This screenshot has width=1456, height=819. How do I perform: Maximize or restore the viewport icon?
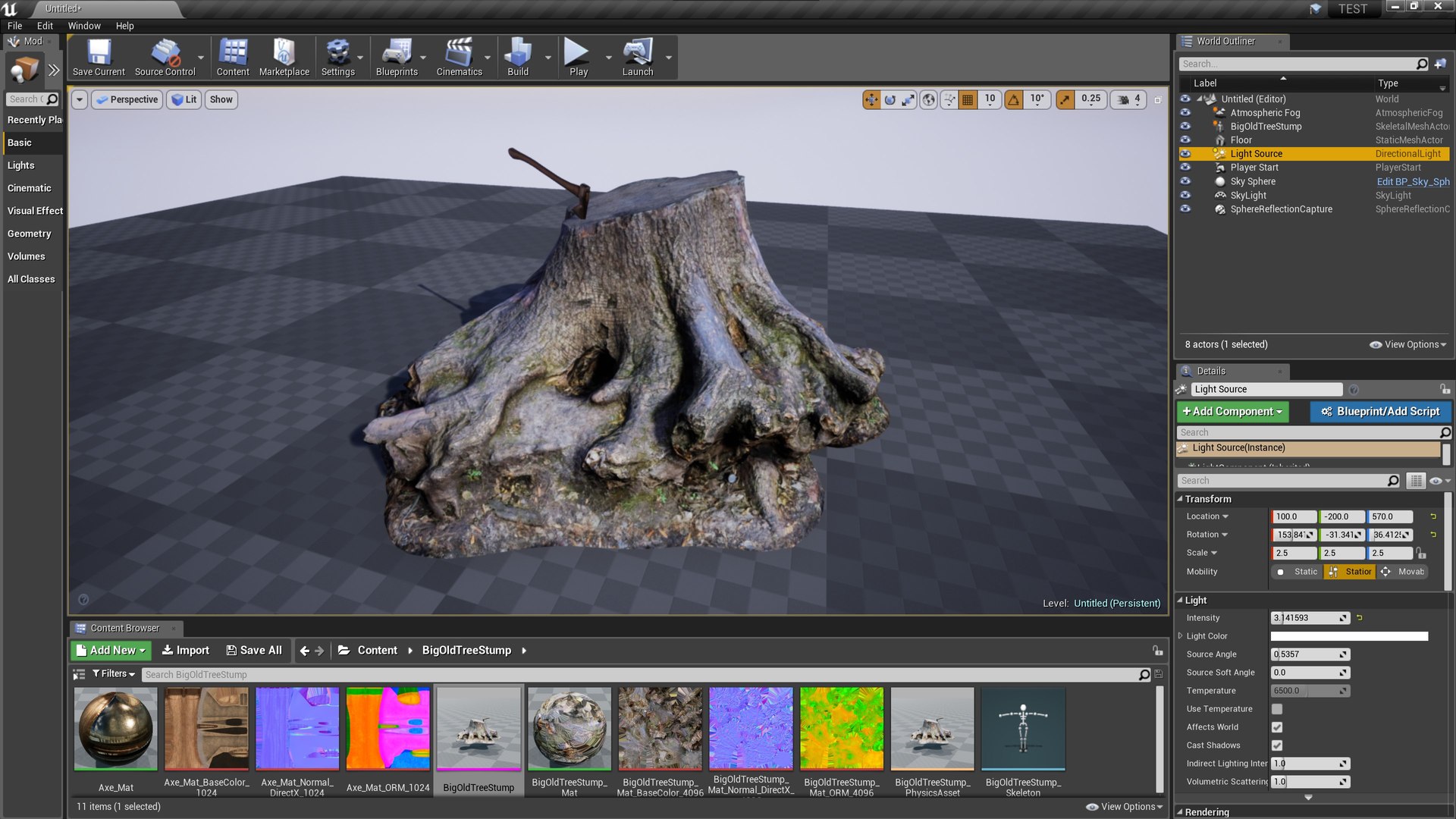coord(1157,99)
